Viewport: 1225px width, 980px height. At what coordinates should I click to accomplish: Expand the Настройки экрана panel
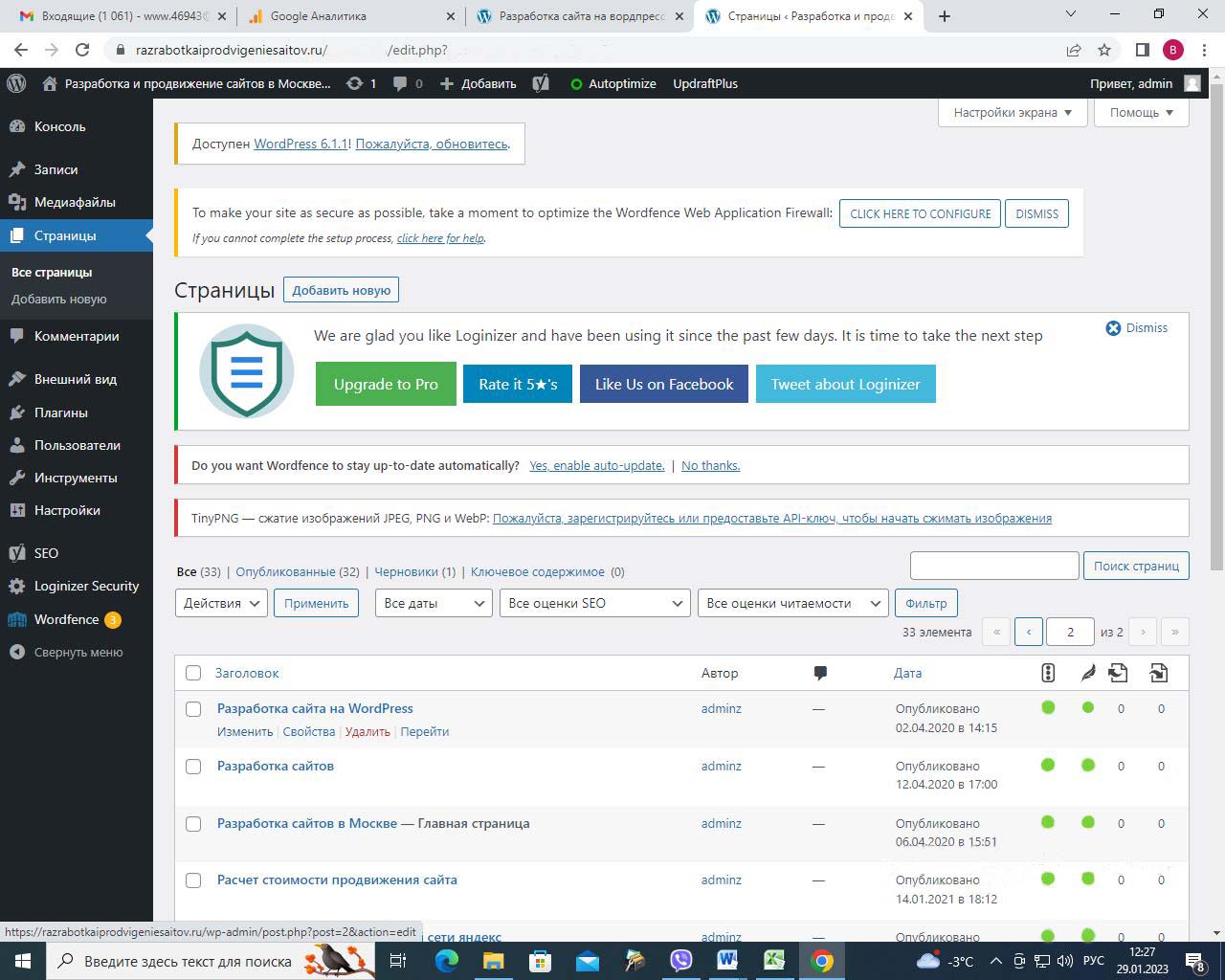1013,112
